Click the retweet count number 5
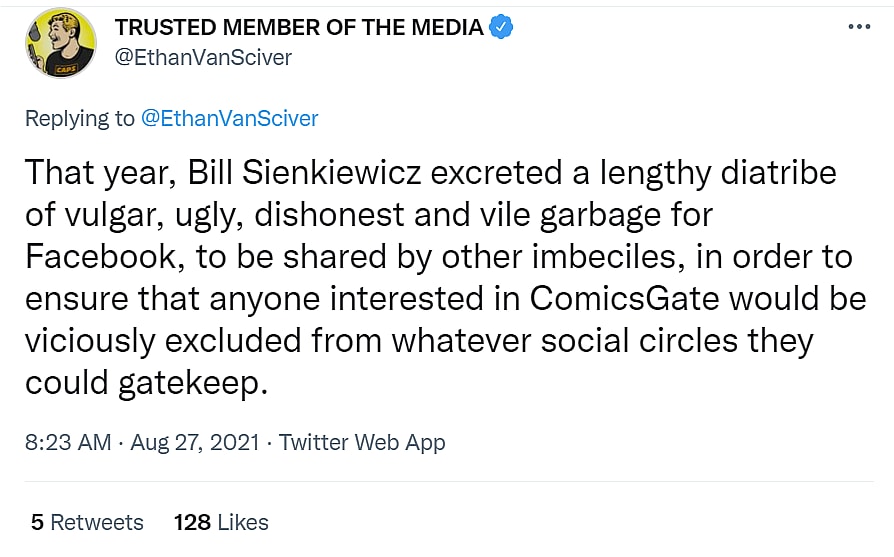The height and width of the screenshot is (557, 894). click(37, 522)
